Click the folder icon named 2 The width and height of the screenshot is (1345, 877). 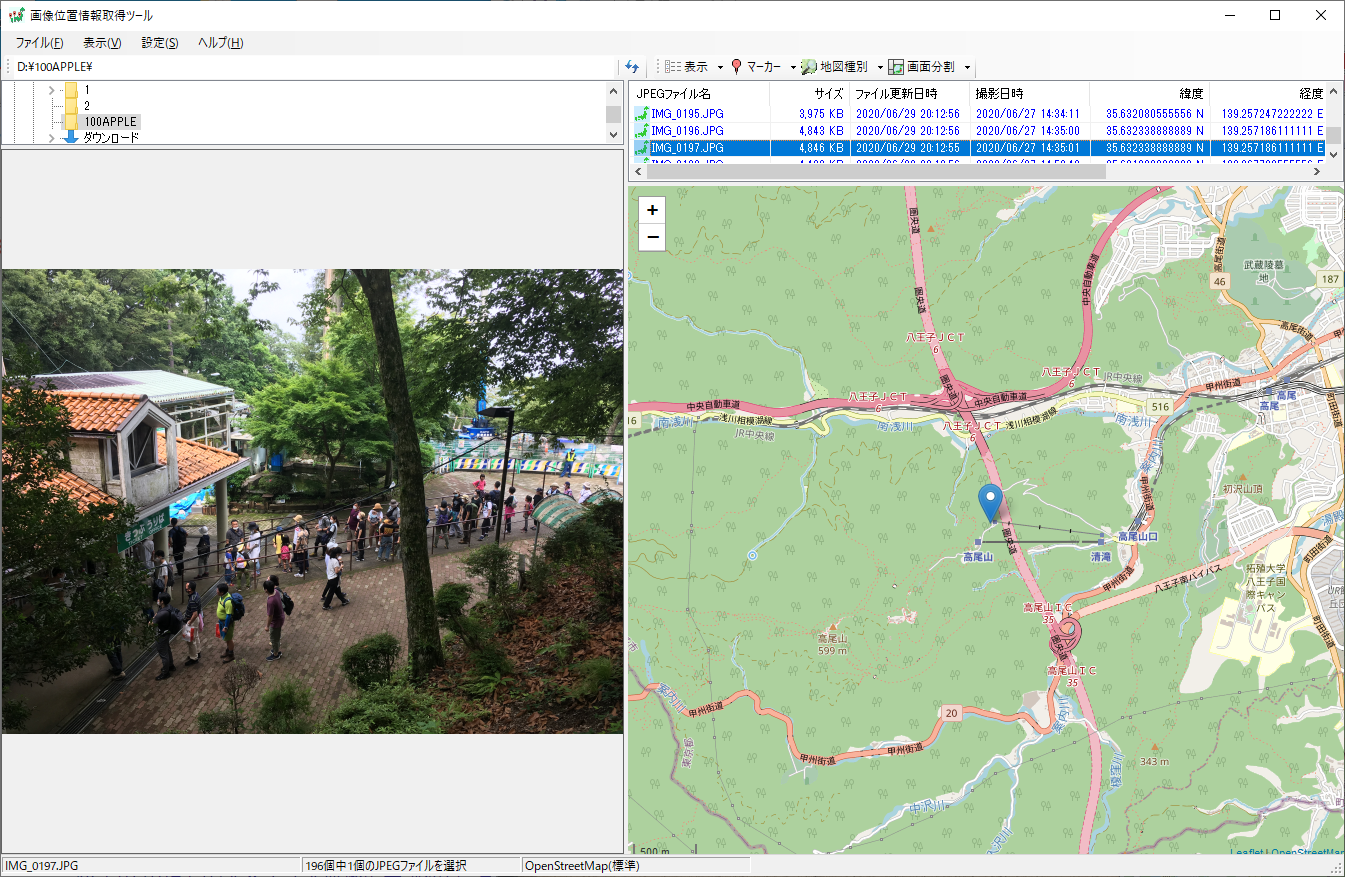(71, 105)
